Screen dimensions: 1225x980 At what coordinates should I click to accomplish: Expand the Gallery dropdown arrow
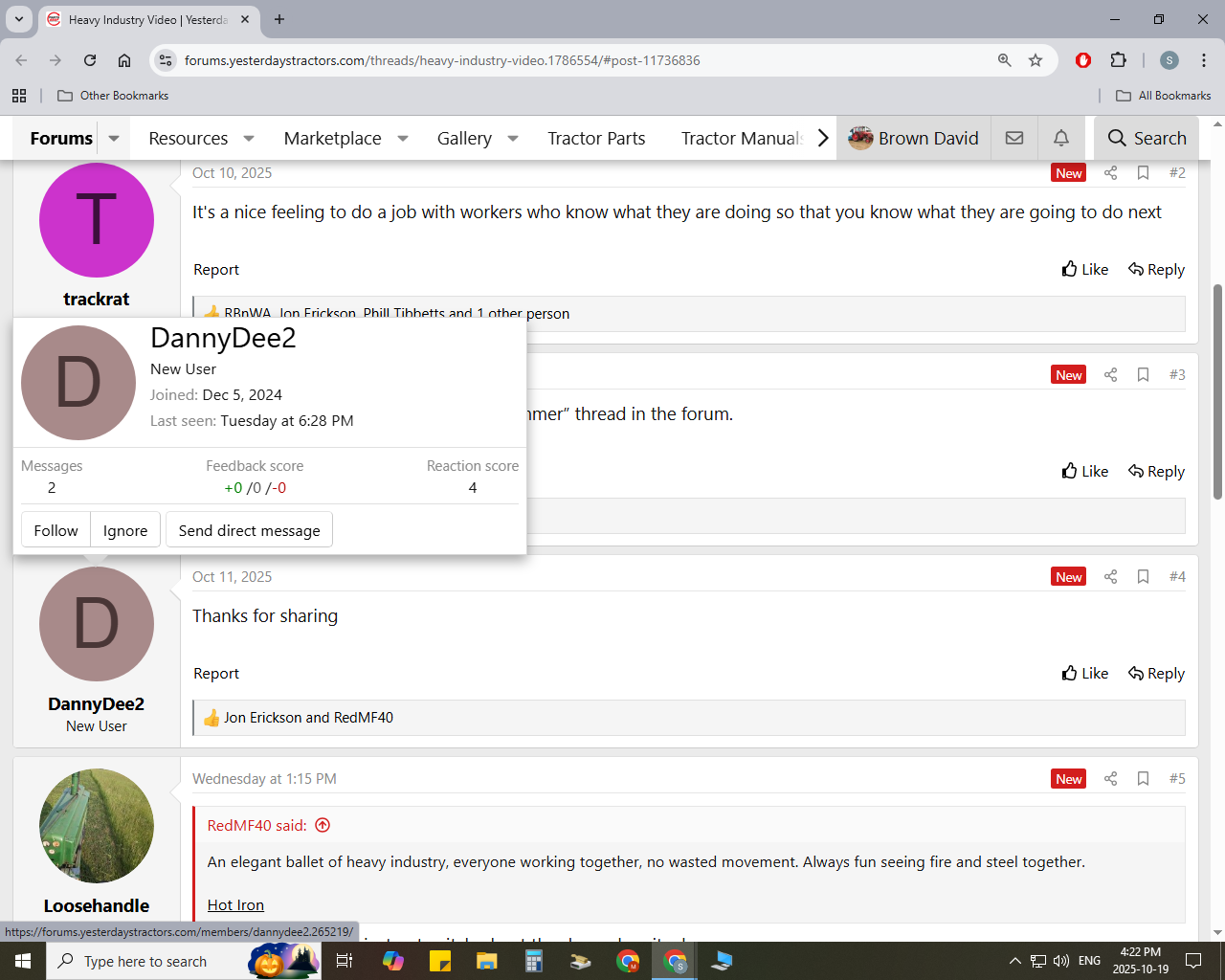513,139
